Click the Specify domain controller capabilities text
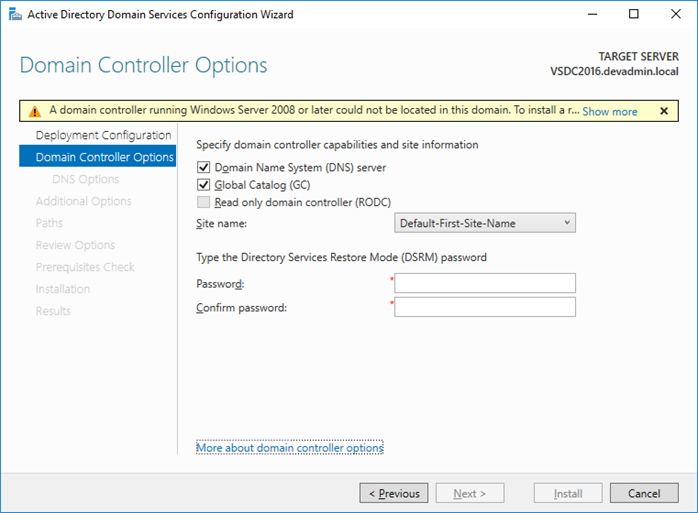The height and width of the screenshot is (513, 698). click(337, 145)
